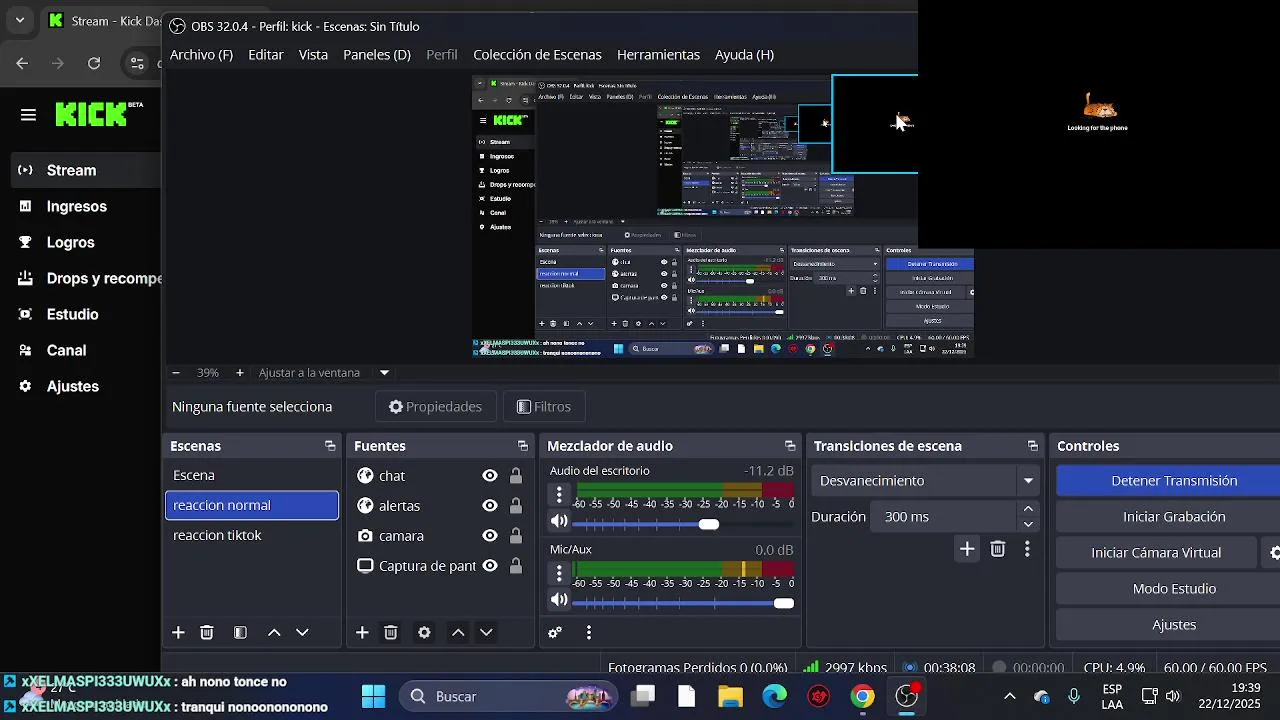
Task: Open Archivo (F) menu
Action: [201, 55]
